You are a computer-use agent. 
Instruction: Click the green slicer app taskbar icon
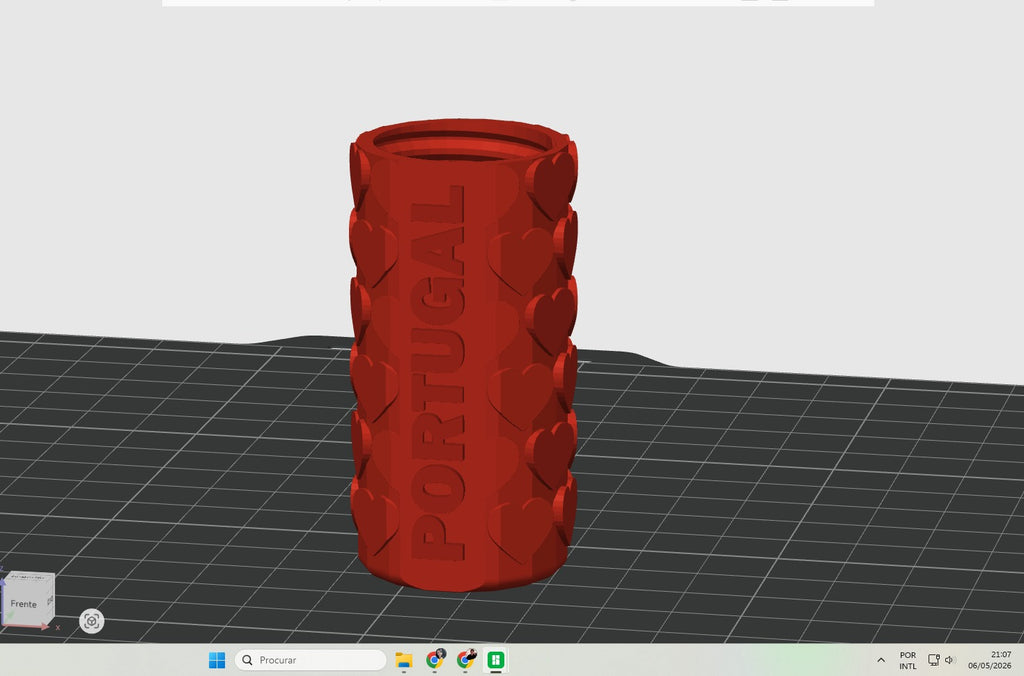click(x=496, y=660)
